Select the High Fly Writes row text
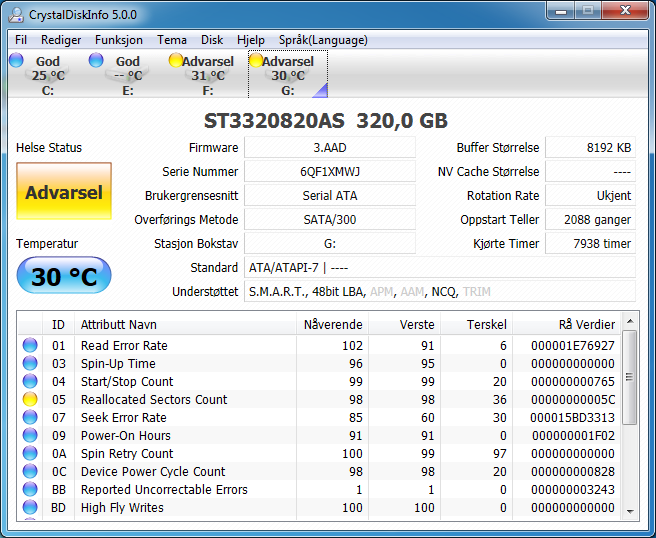This screenshot has width=656, height=538. [x=122, y=507]
